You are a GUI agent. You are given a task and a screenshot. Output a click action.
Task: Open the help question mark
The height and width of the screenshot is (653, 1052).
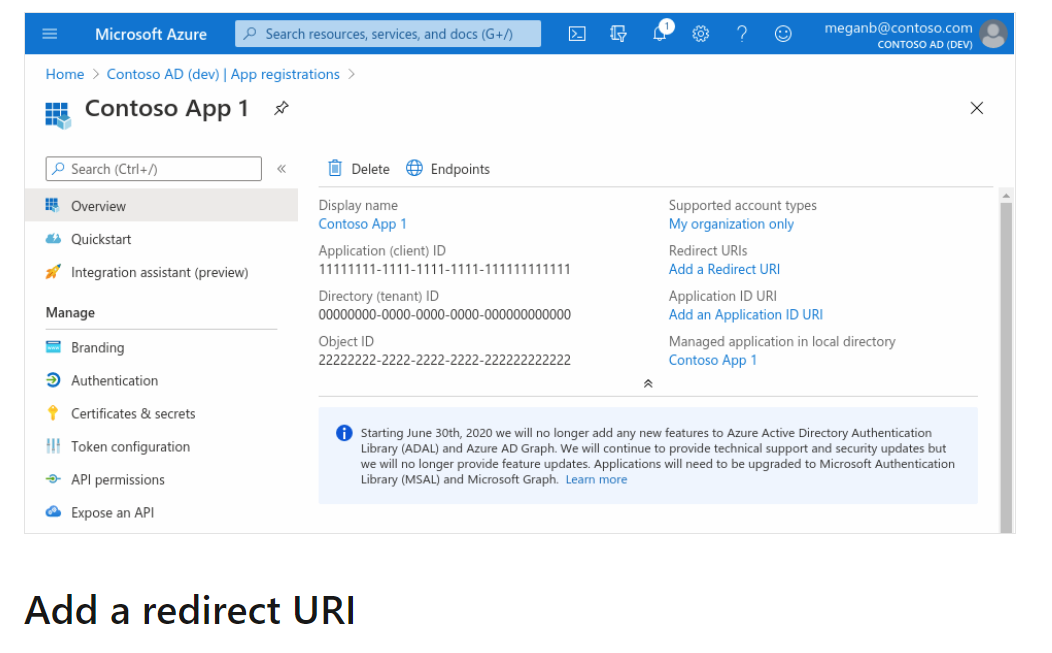click(x=741, y=34)
